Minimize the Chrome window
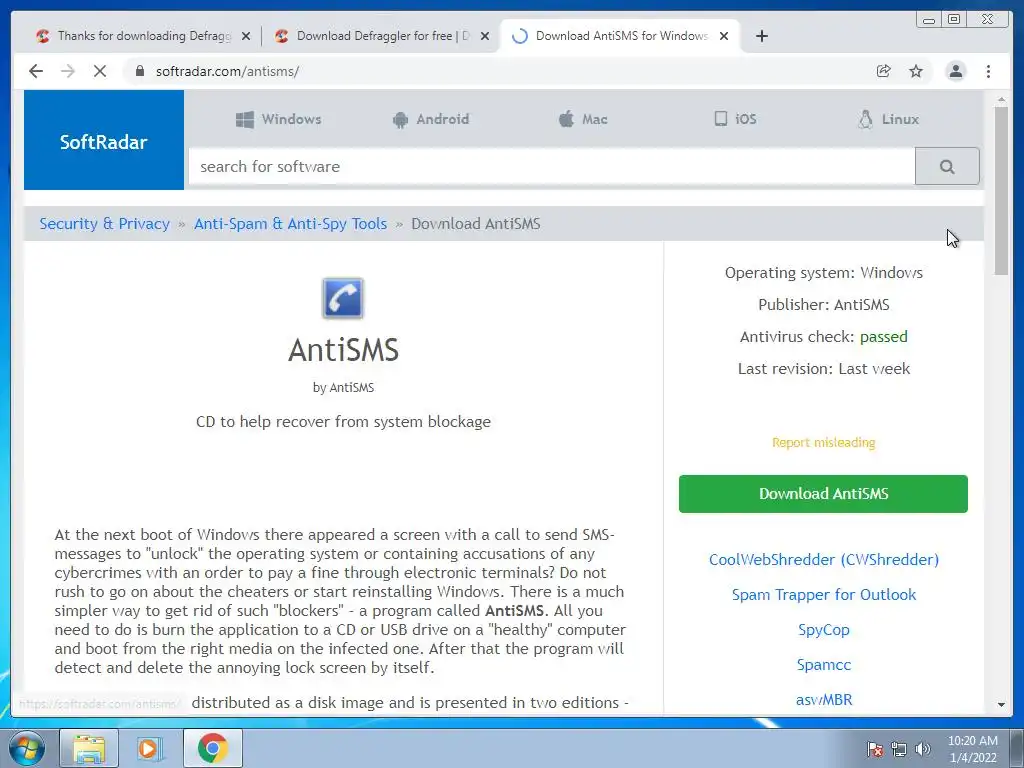Viewport: 1024px width, 768px height. (928, 20)
